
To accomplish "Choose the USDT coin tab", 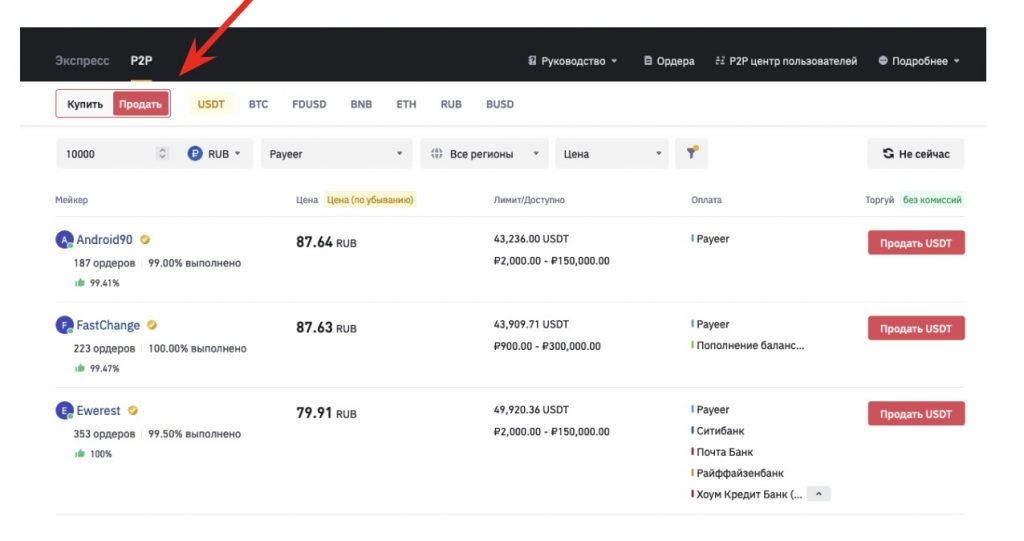I will 211,104.
